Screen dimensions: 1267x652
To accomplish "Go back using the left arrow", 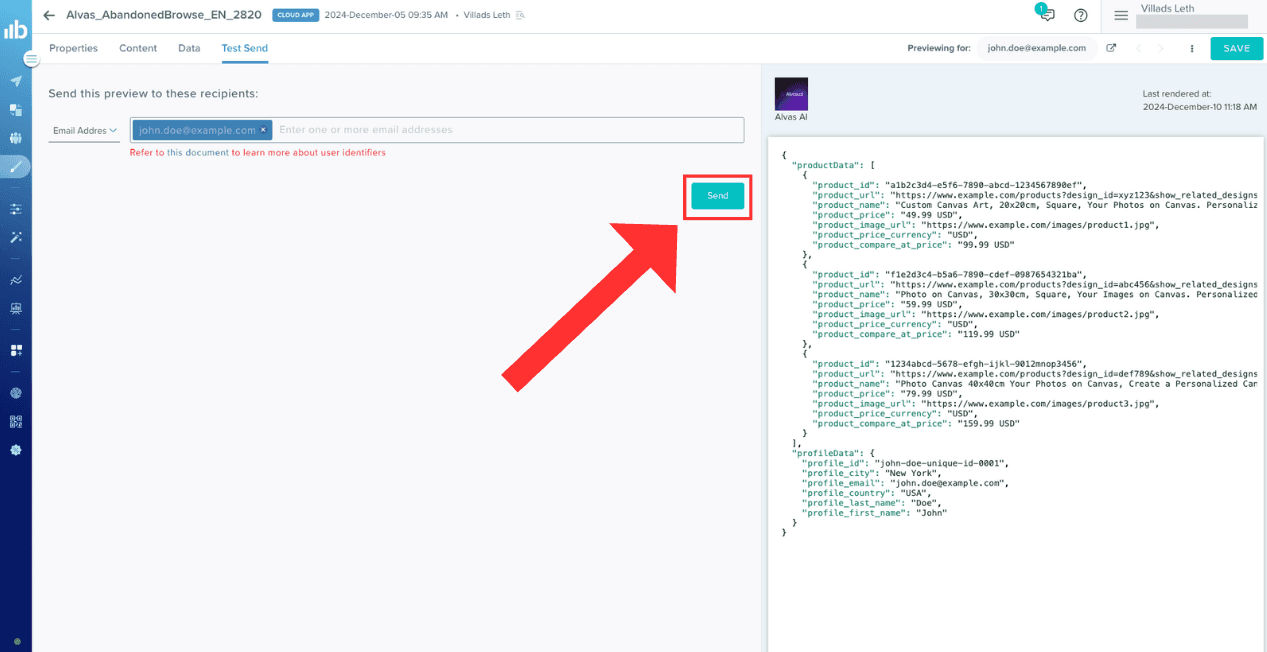I will tap(49, 15).
